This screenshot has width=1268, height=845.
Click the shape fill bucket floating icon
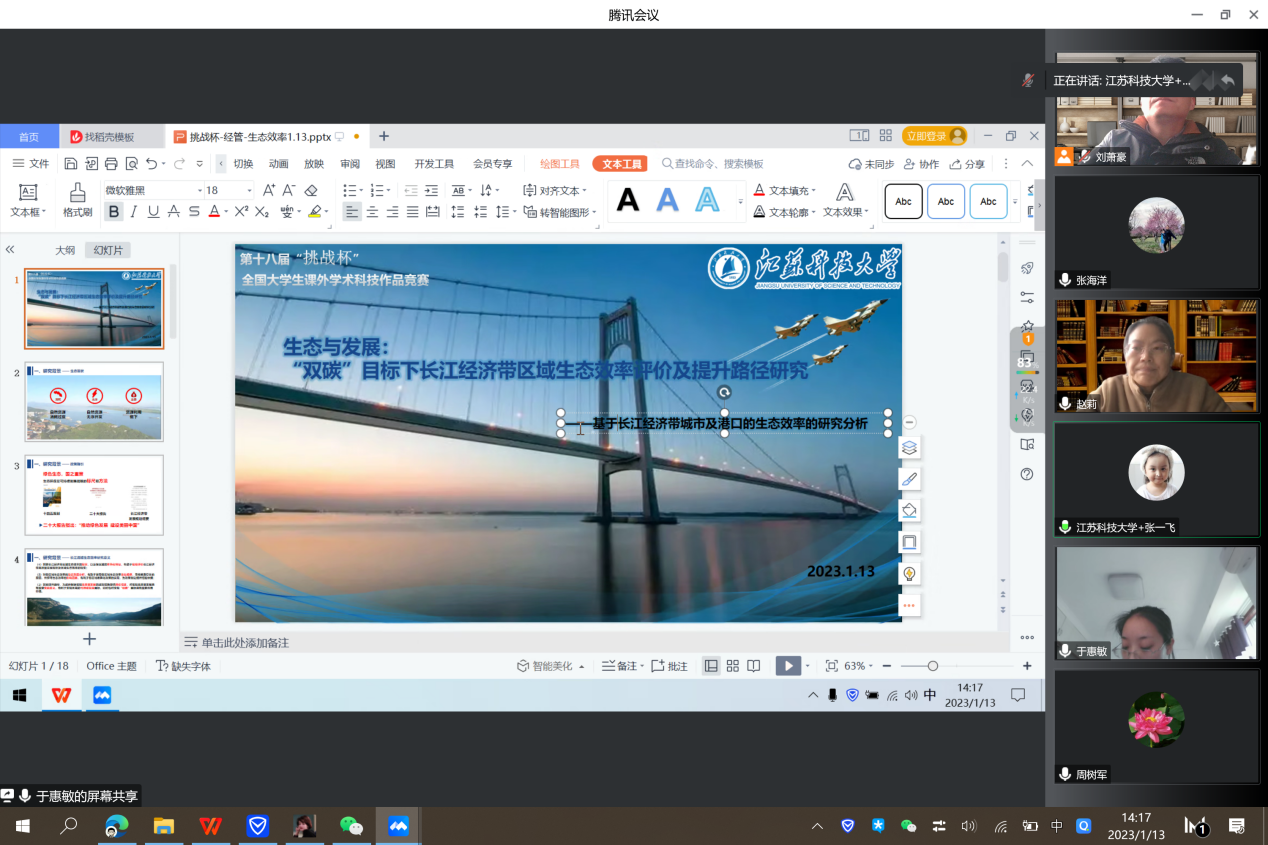click(909, 511)
